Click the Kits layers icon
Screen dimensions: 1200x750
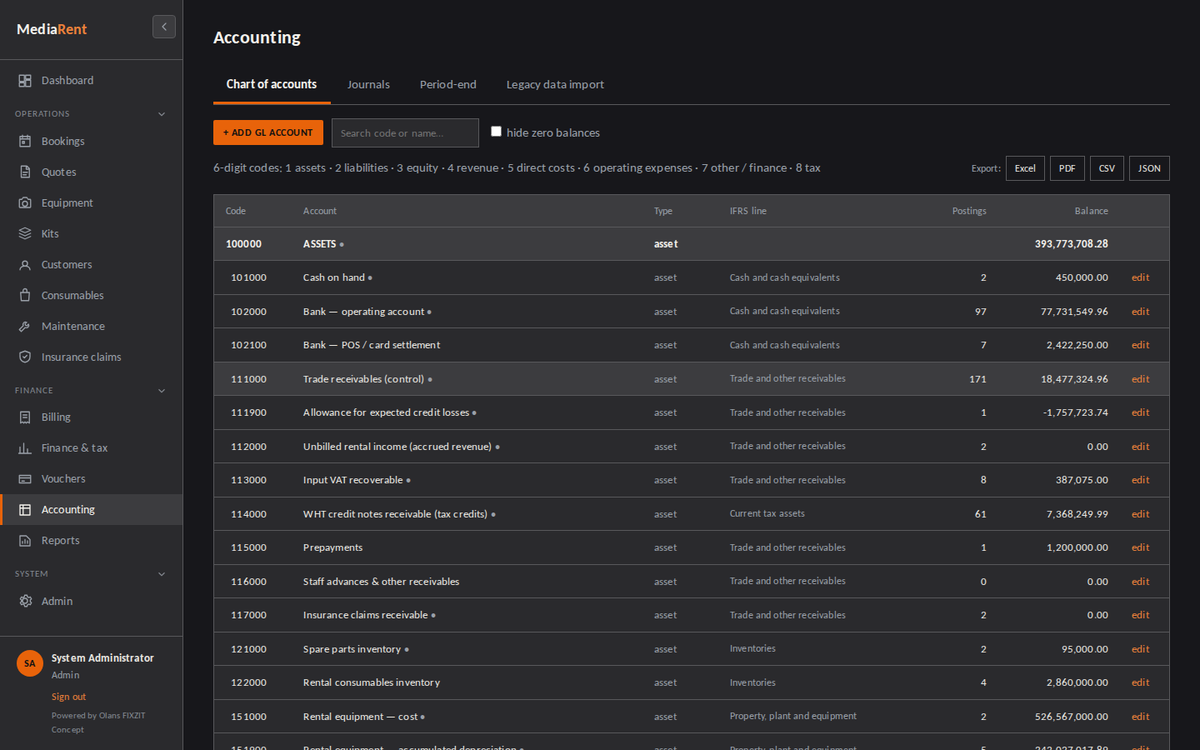tap(25, 234)
